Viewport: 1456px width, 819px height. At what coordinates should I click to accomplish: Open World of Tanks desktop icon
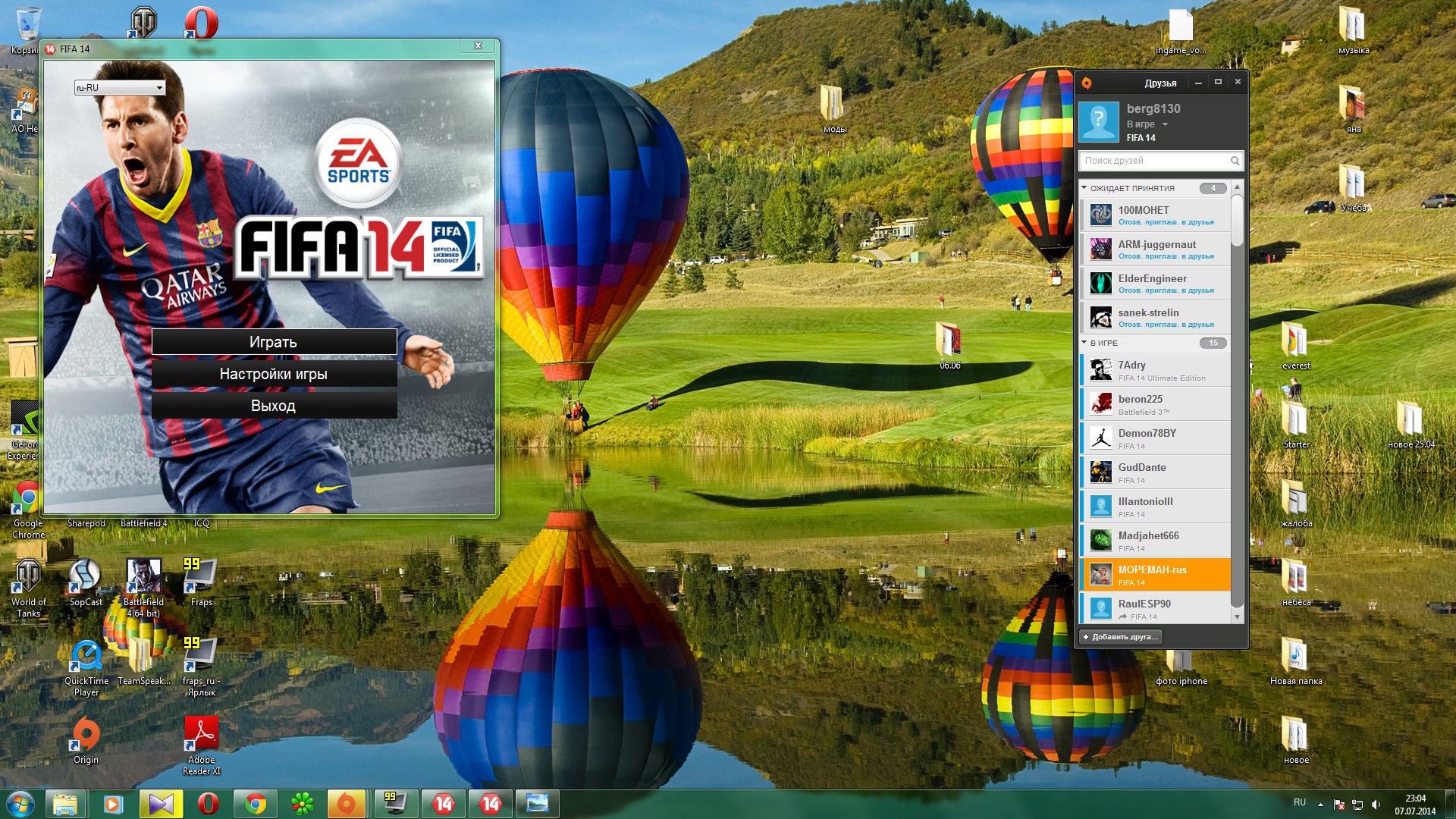(28, 588)
